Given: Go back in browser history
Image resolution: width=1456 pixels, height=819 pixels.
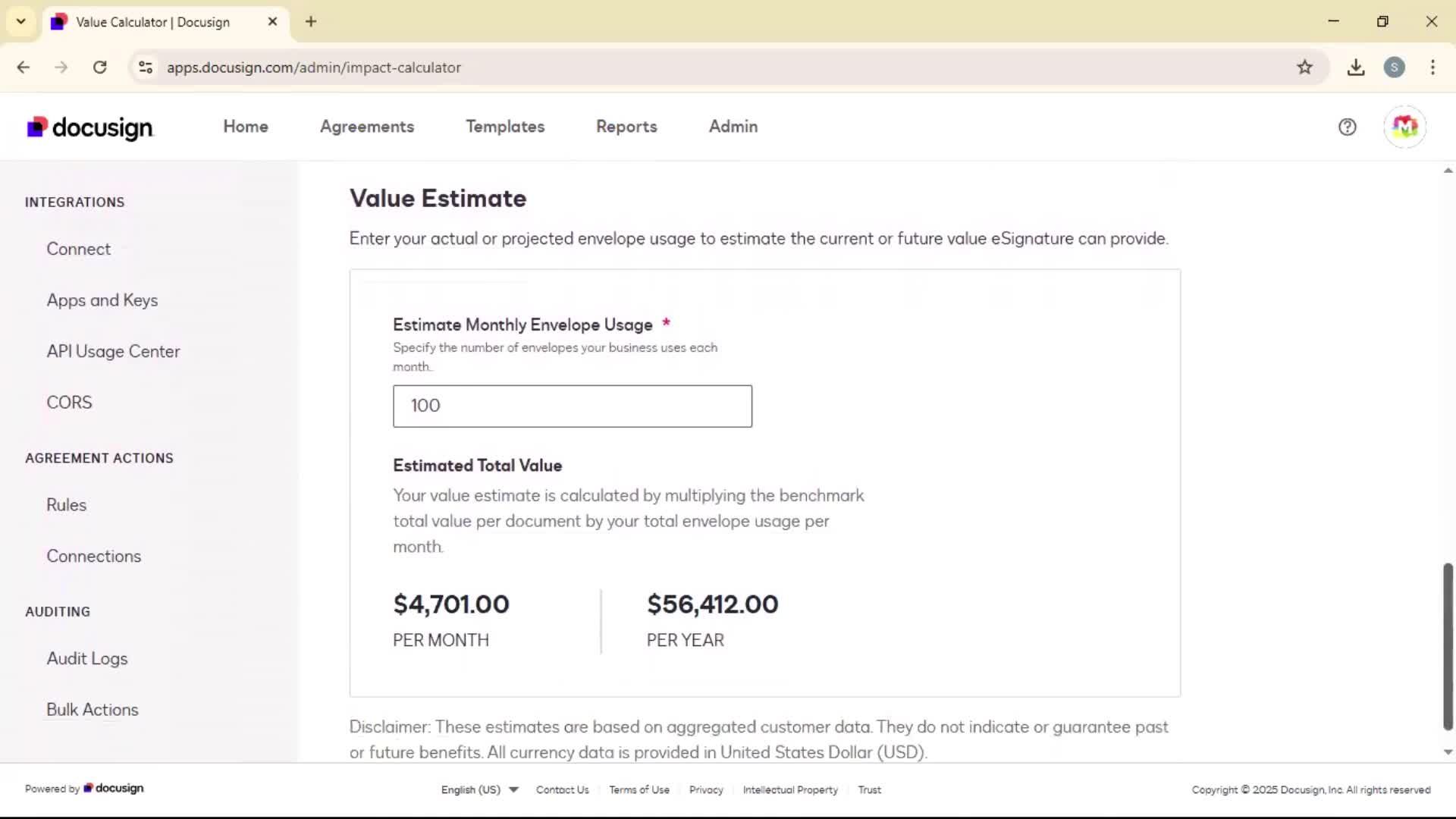Looking at the screenshot, I should pos(24,67).
